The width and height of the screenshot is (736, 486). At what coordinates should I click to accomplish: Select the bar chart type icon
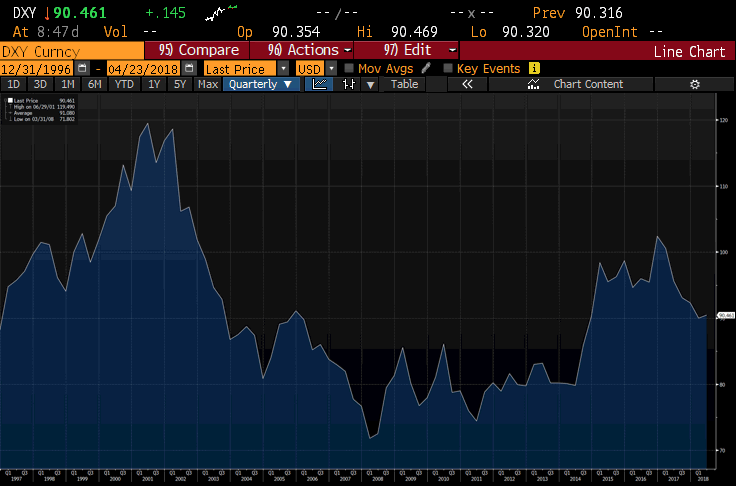click(x=348, y=84)
